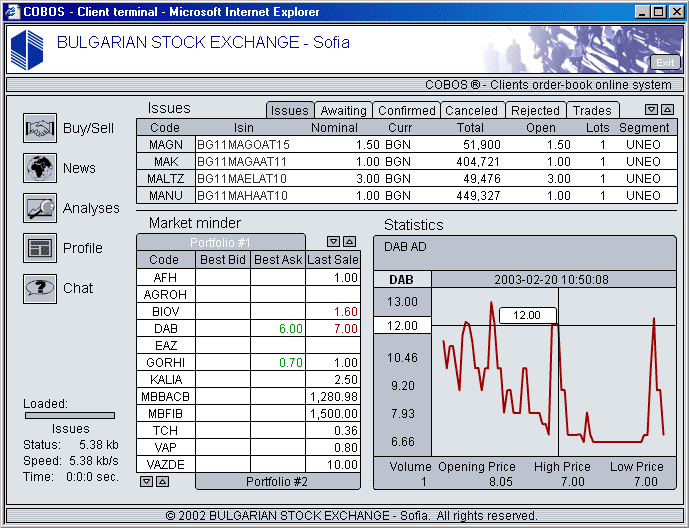Click the Bulgarian Stock Exchange logo
The width and height of the screenshot is (689, 528).
pos(27,48)
